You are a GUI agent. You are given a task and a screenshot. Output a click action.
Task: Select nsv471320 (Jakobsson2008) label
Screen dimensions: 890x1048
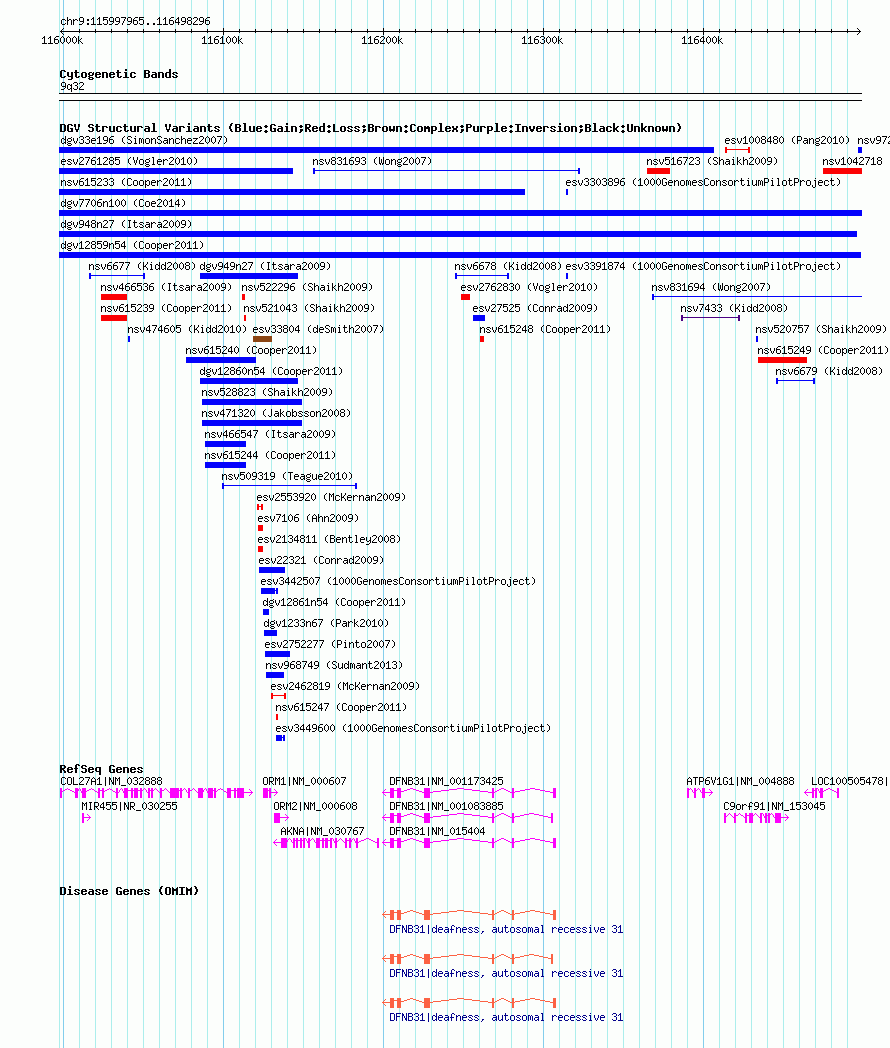point(276,413)
